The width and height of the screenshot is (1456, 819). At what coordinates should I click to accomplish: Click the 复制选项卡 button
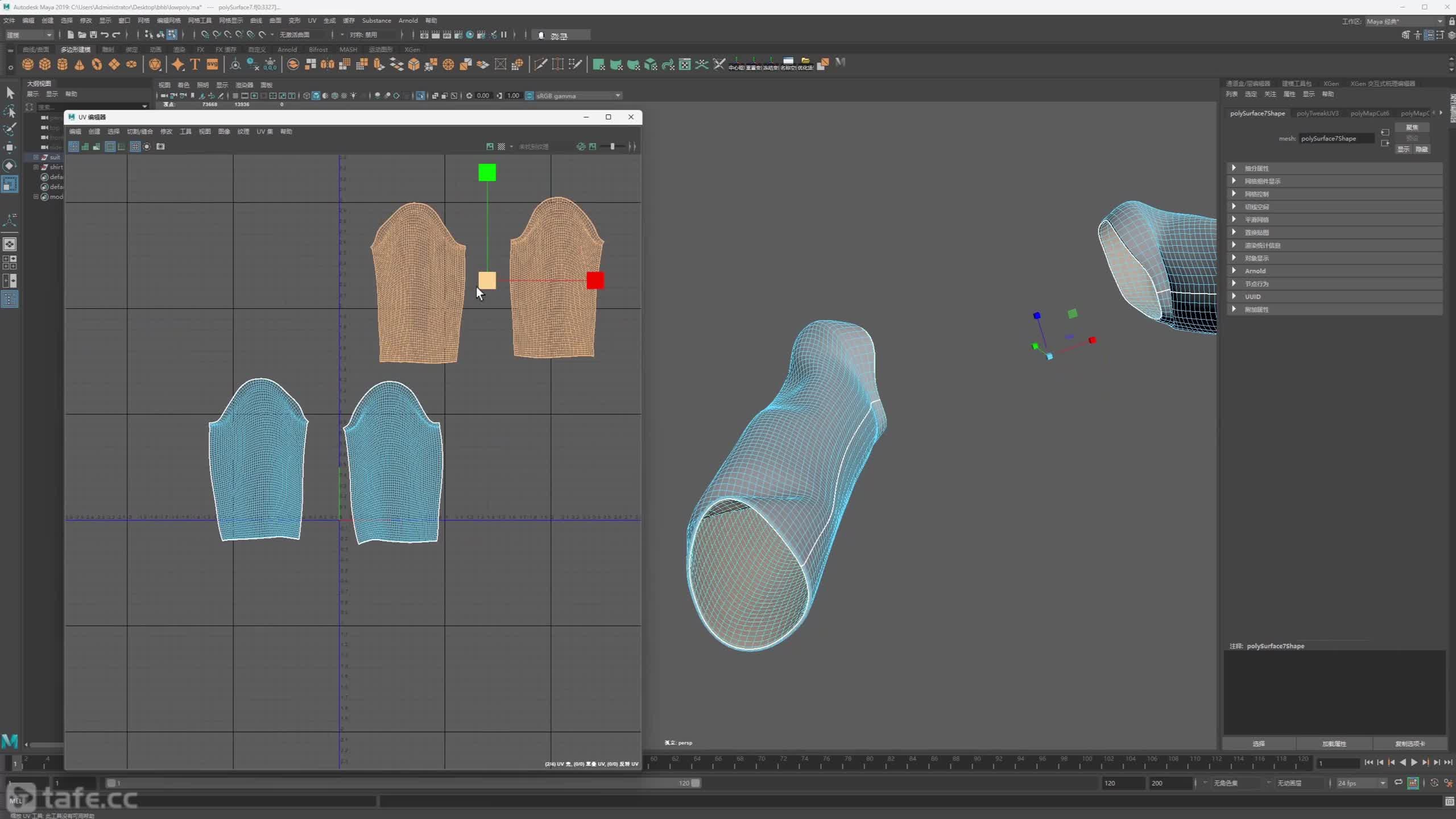[x=1410, y=743]
